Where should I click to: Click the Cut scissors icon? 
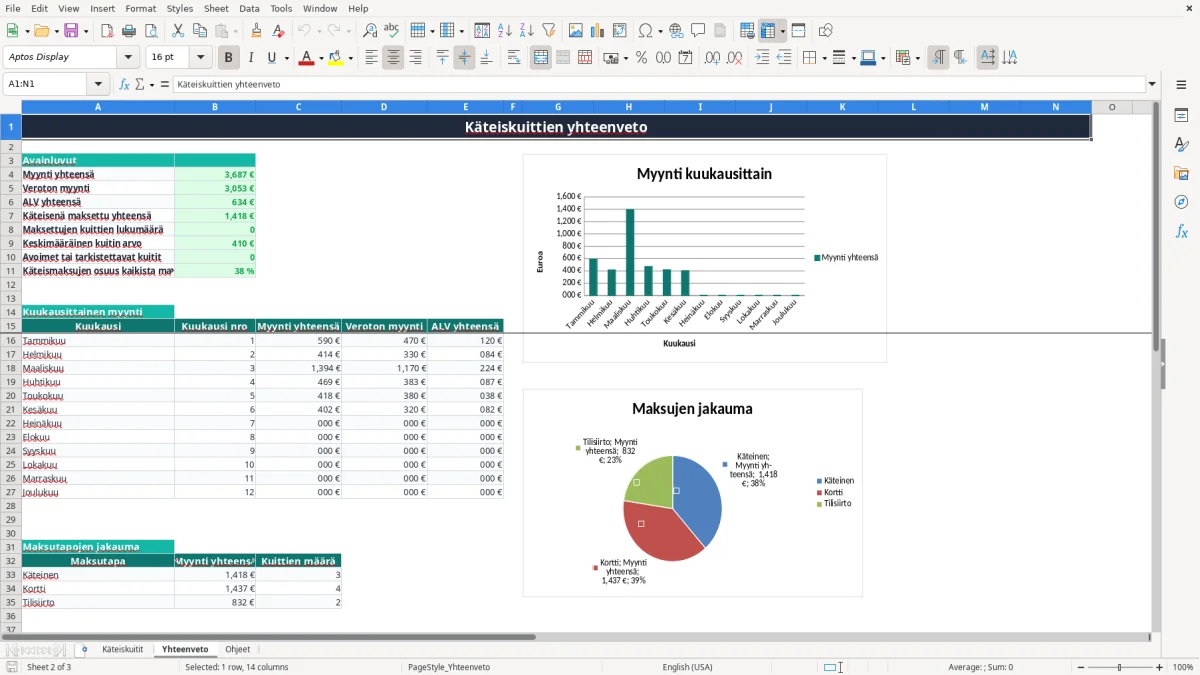(x=177, y=31)
